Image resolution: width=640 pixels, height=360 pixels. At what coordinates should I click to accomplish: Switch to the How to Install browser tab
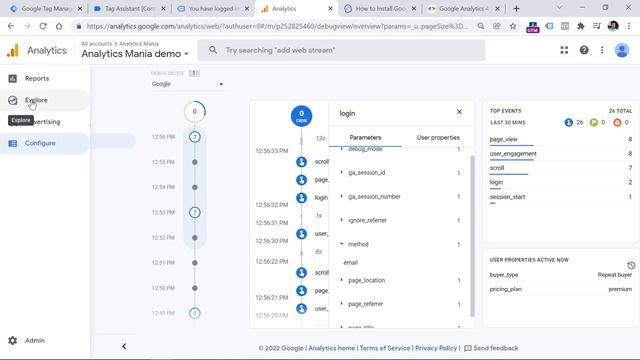tap(380, 9)
